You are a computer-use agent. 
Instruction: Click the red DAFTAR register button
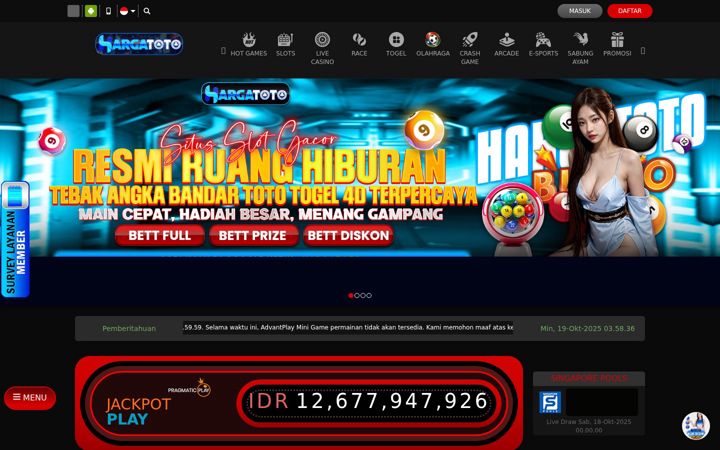point(630,11)
